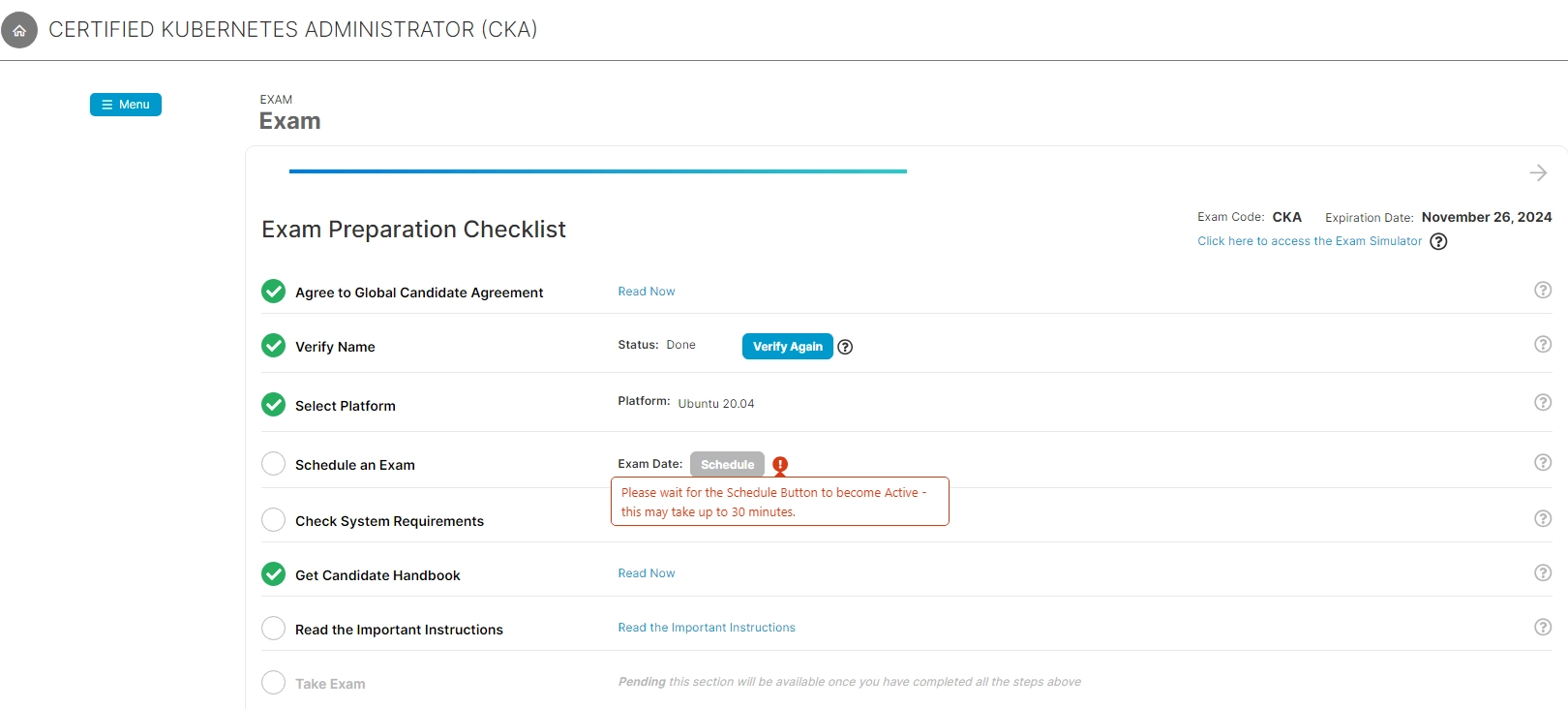1568x709 pixels.
Task: Click green checkmark on Verify Name
Action: coord(274,346)
